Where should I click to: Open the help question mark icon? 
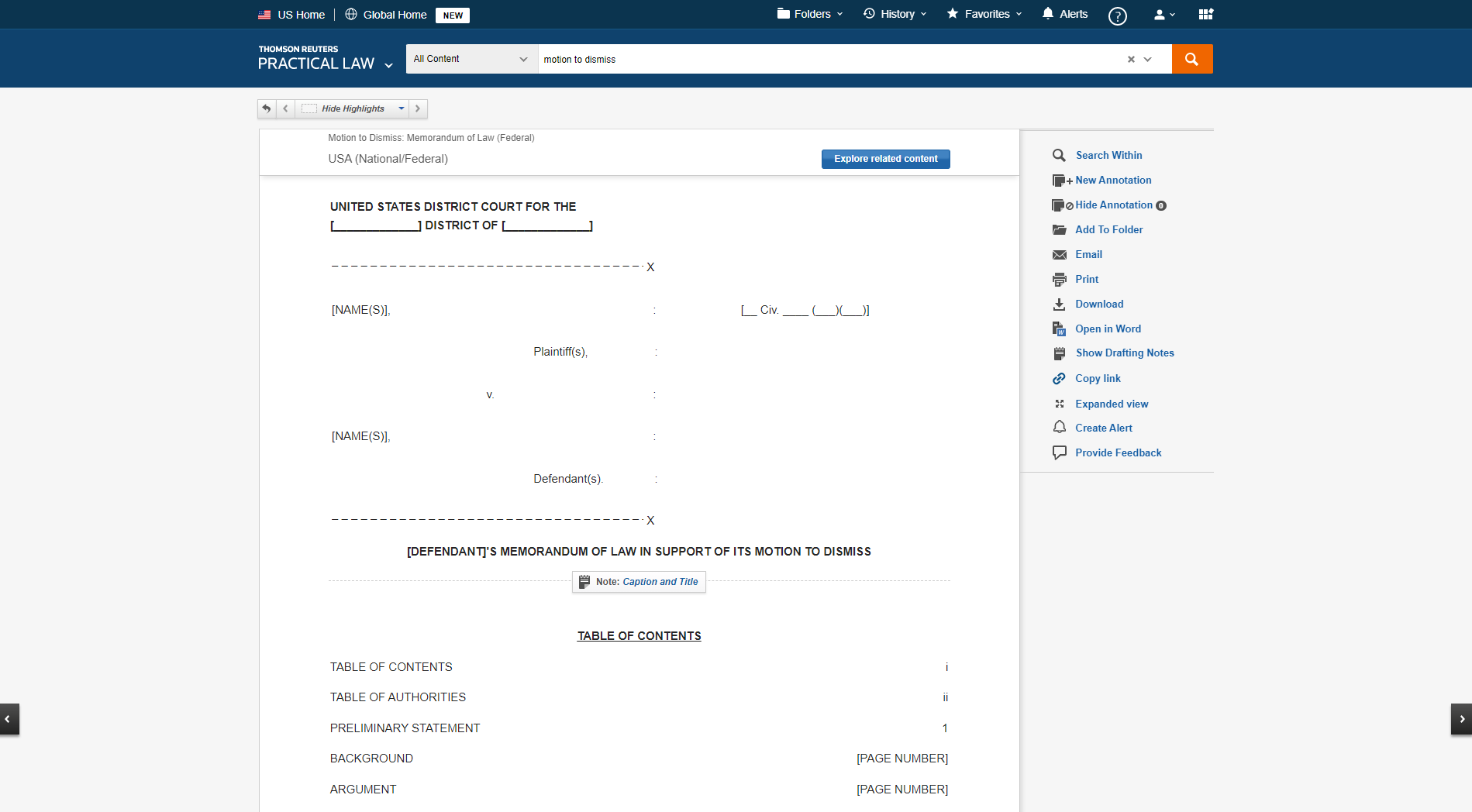tap(1117, 15)
